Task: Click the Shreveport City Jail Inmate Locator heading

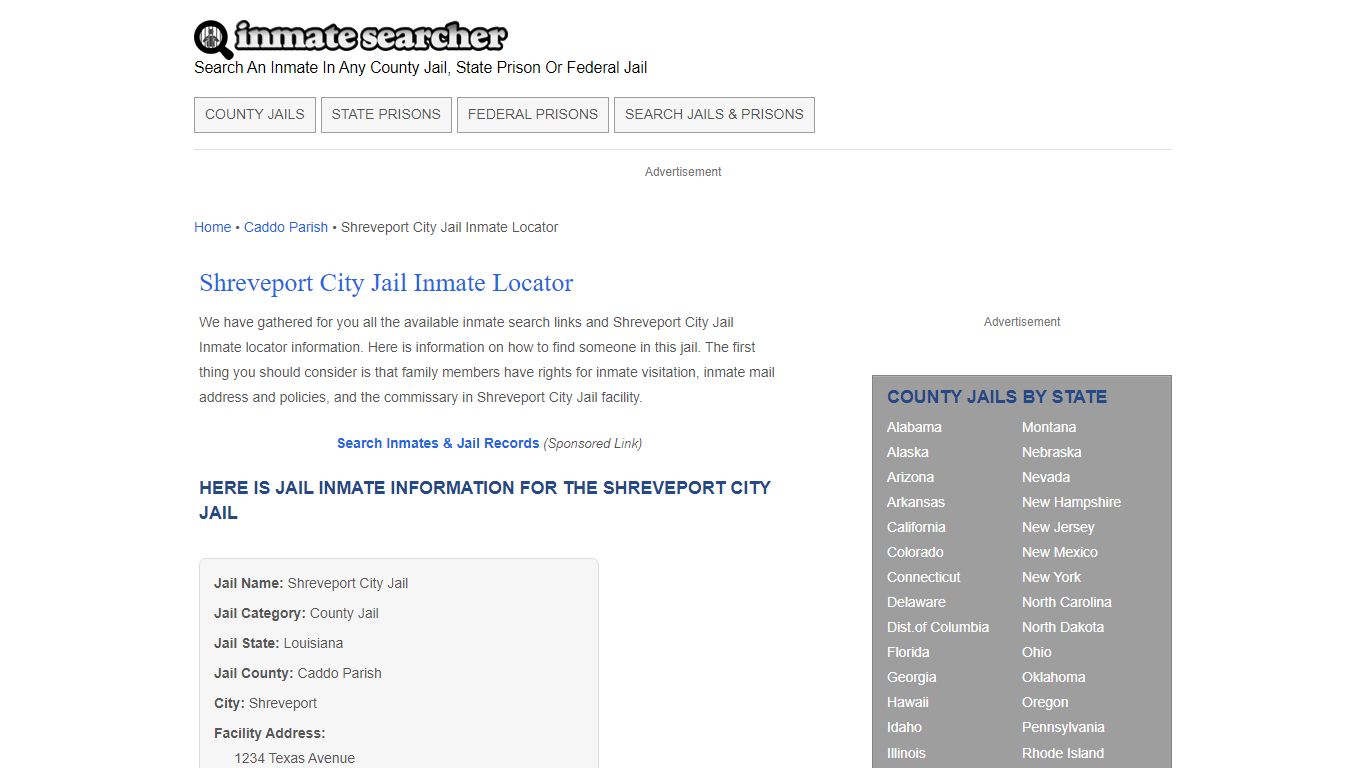Action: [386, 283]
